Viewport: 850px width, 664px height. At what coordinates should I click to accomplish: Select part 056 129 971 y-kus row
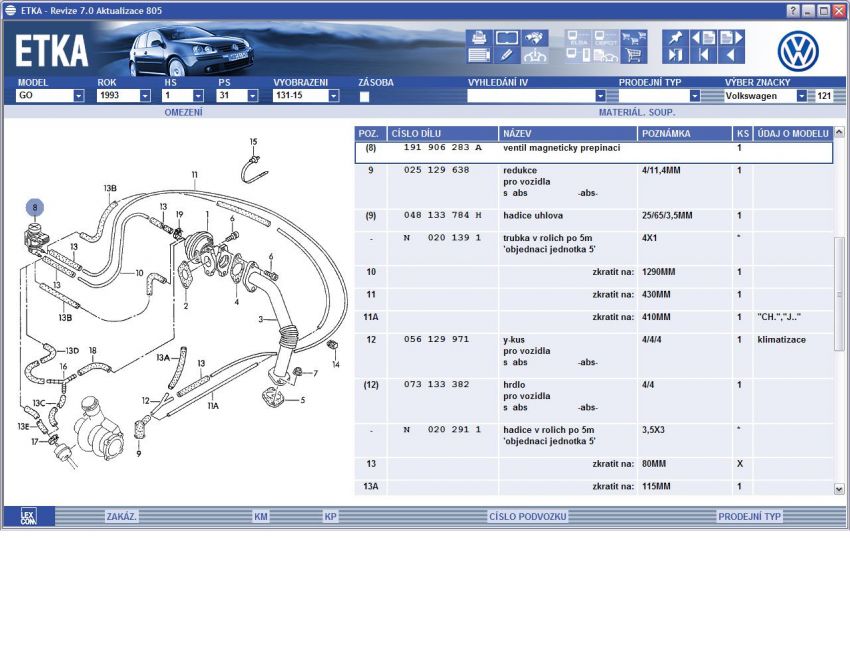pos(594,356)
